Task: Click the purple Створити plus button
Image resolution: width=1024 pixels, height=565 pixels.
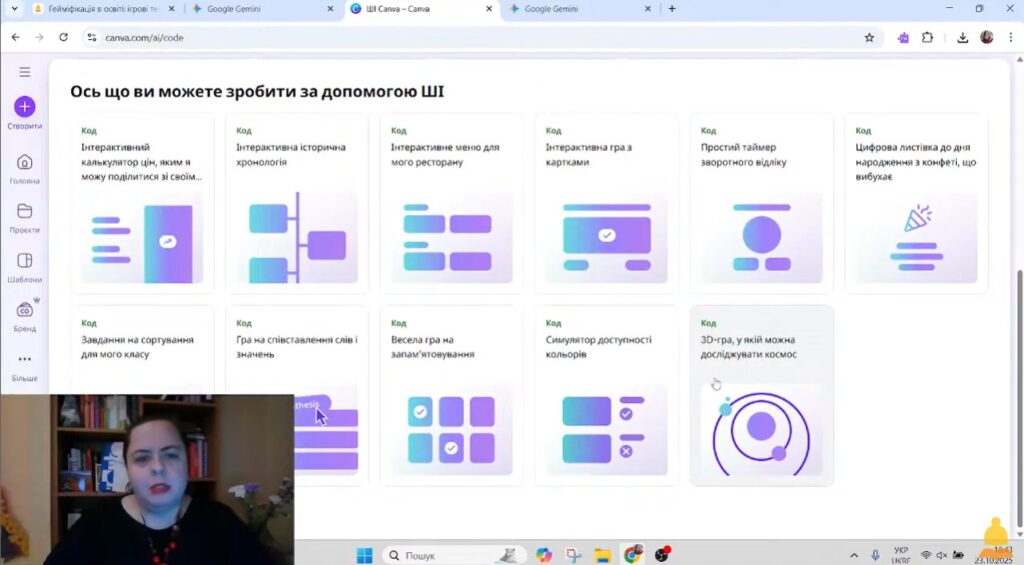Action: [x=24, y=107]
